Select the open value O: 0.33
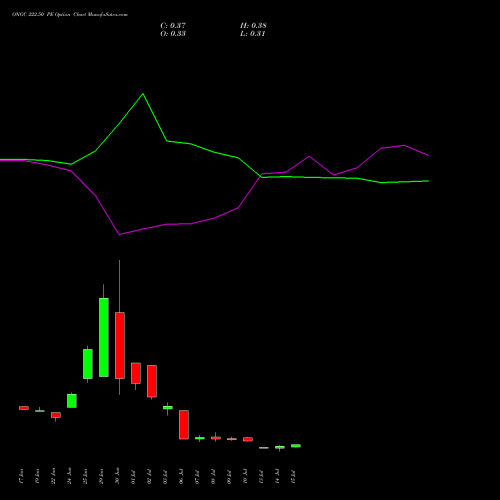 pos(173,34)
